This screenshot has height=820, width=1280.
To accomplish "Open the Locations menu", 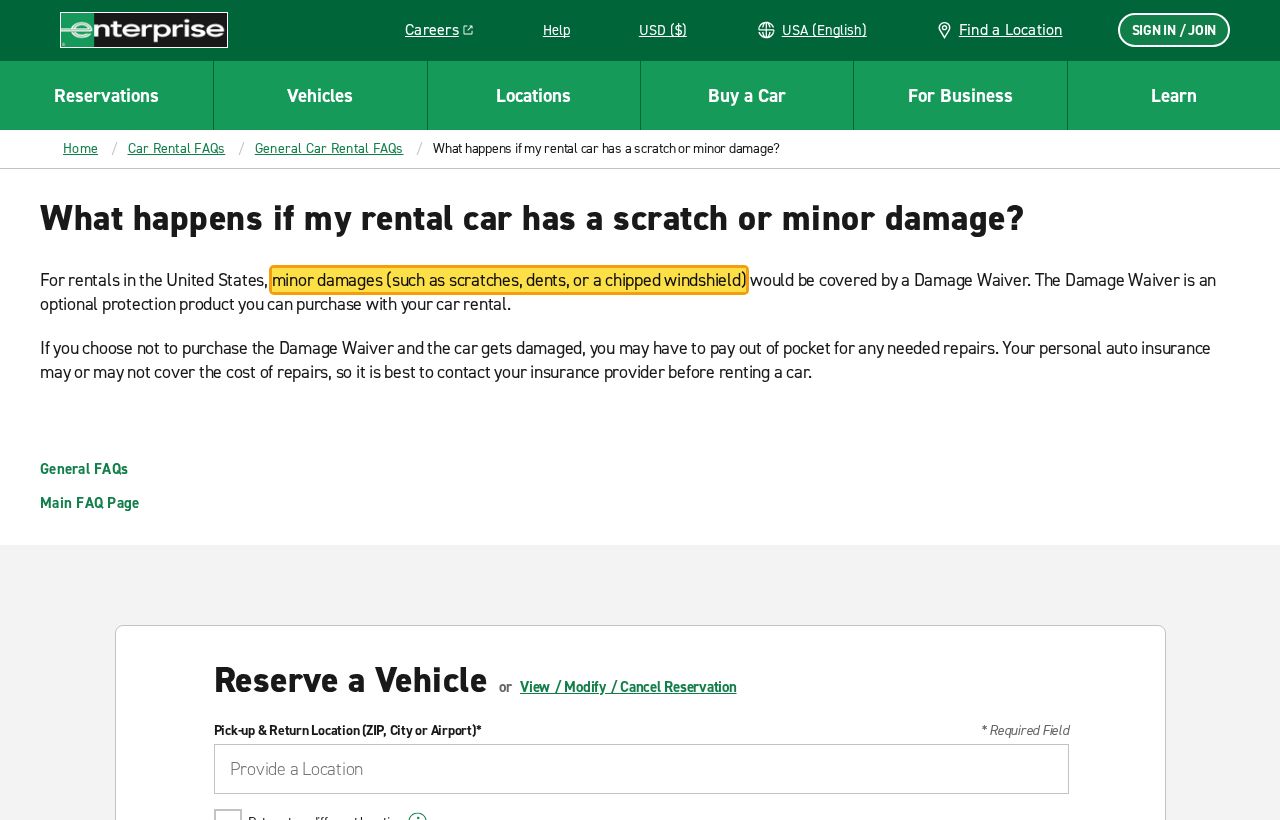I will 533,96.
